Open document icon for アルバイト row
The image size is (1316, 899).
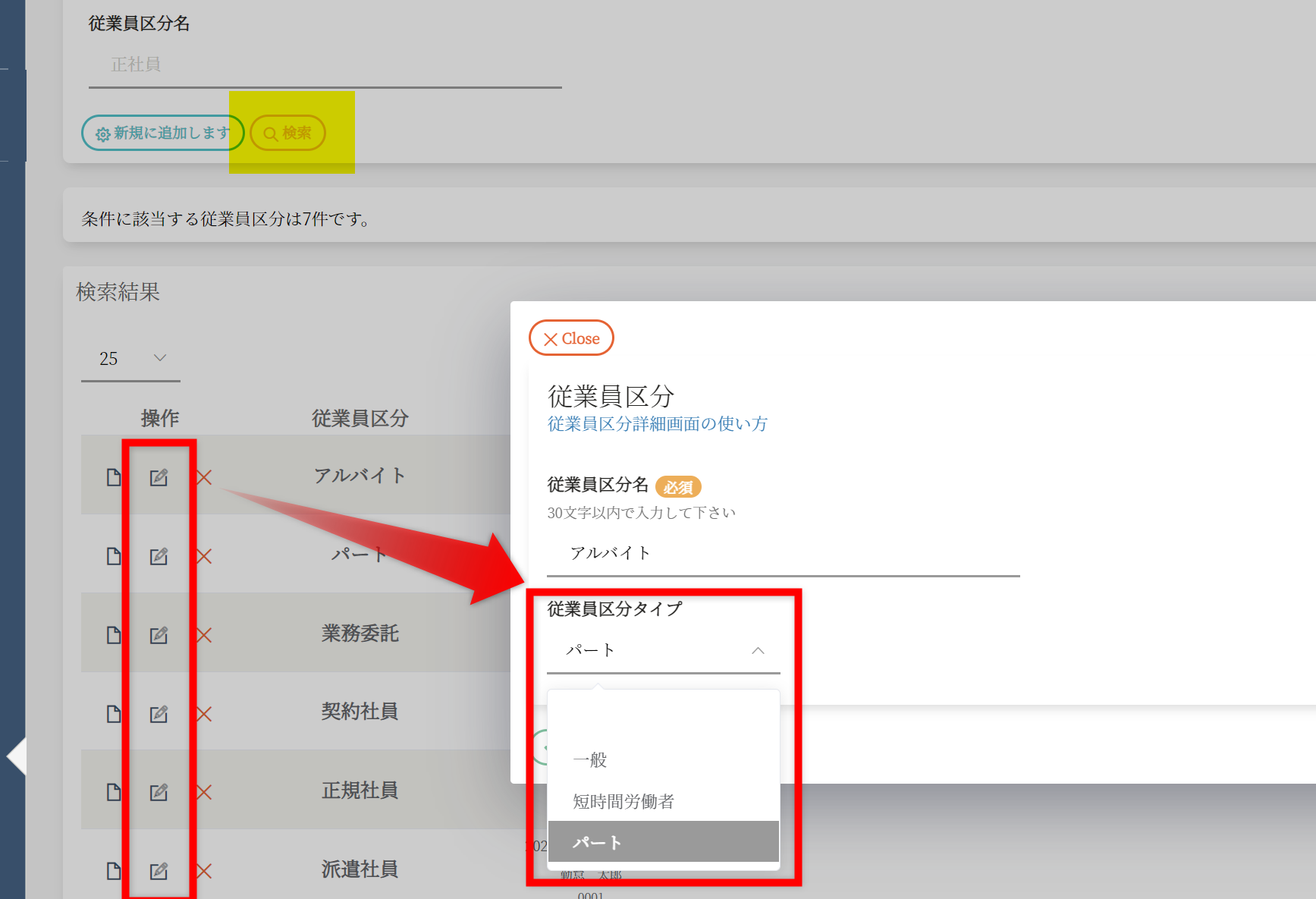pyautogui.click(x=114, y=477)
